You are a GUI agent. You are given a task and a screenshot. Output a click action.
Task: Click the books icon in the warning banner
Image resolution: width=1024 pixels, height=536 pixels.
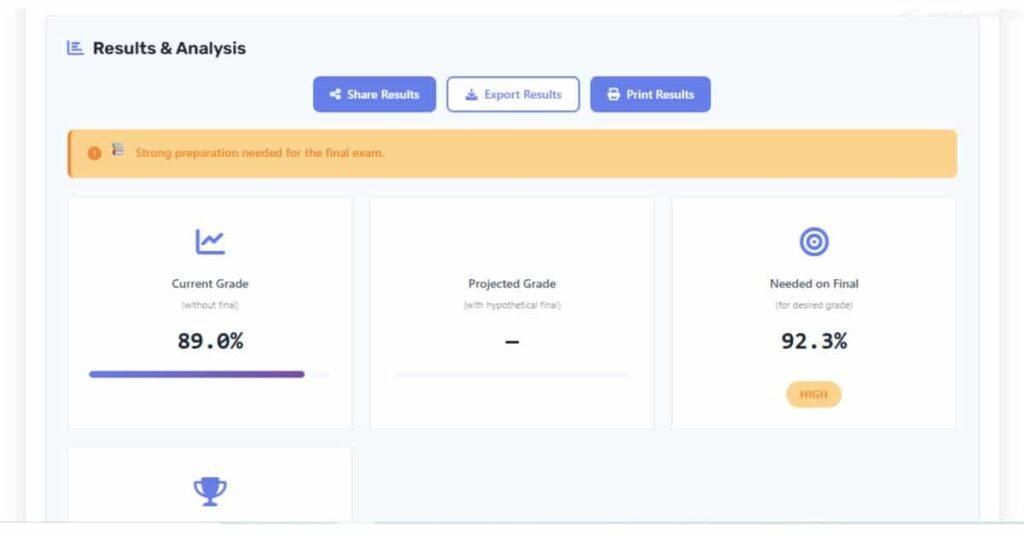click(x=118, y=151)
